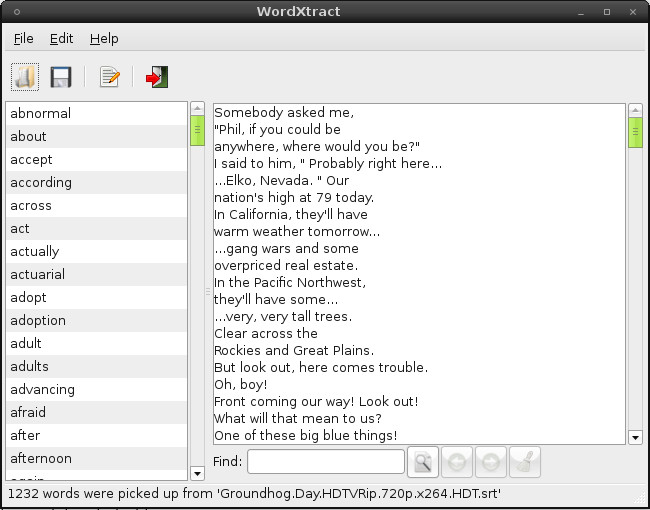Click inside the Find text field
This screenshot has width=650, height=510.
[326, 461]
